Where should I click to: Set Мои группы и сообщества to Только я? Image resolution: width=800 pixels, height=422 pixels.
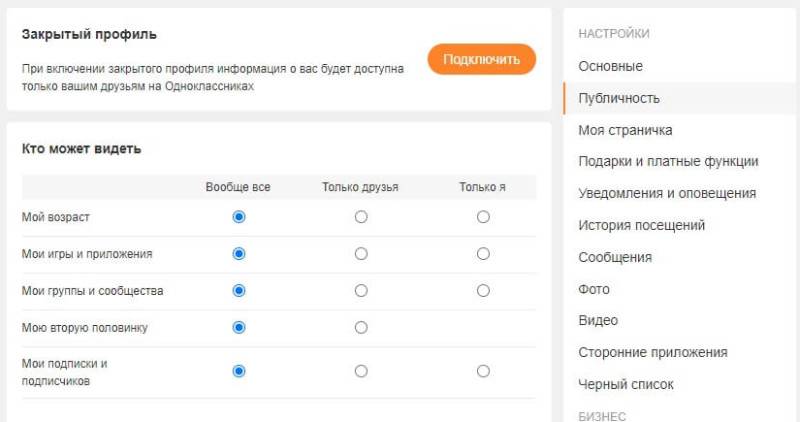tap(483, 291)
